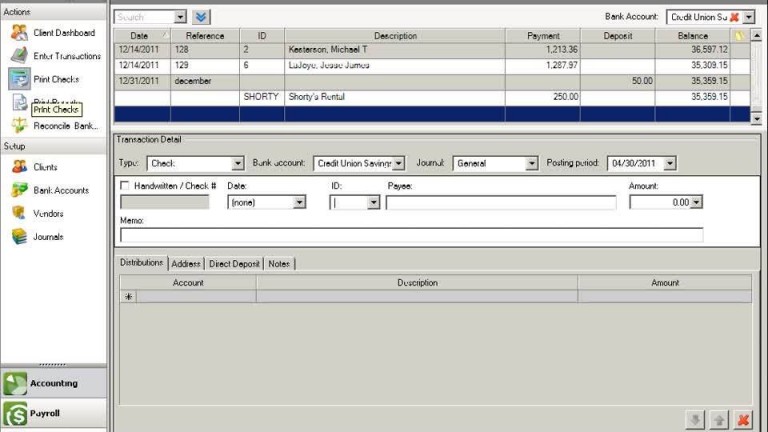
Task: Switch to the Address tab
Action: coord(186,264)
